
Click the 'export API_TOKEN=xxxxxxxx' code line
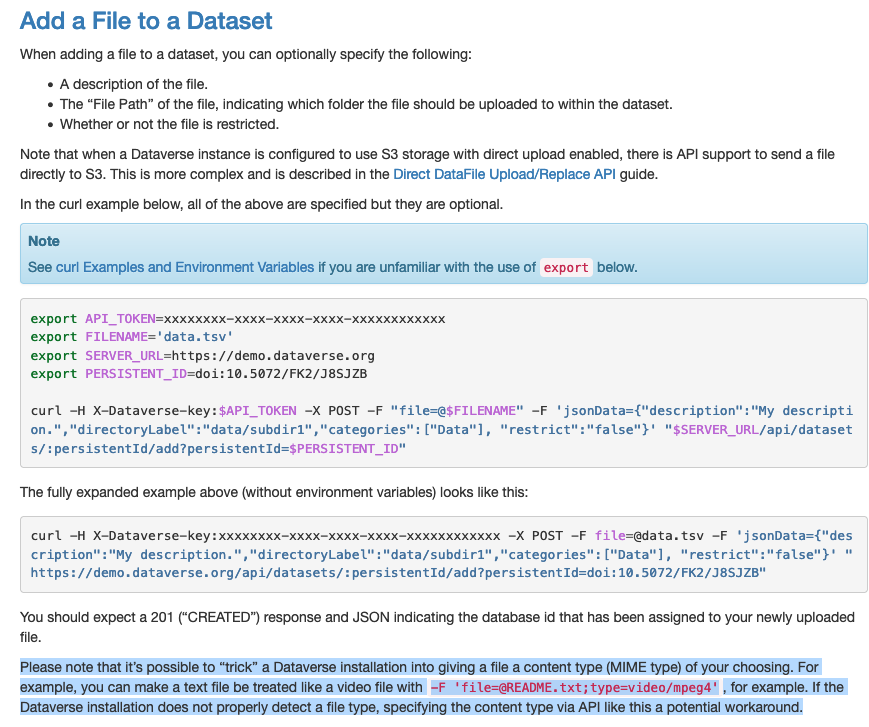pos(238,319)
